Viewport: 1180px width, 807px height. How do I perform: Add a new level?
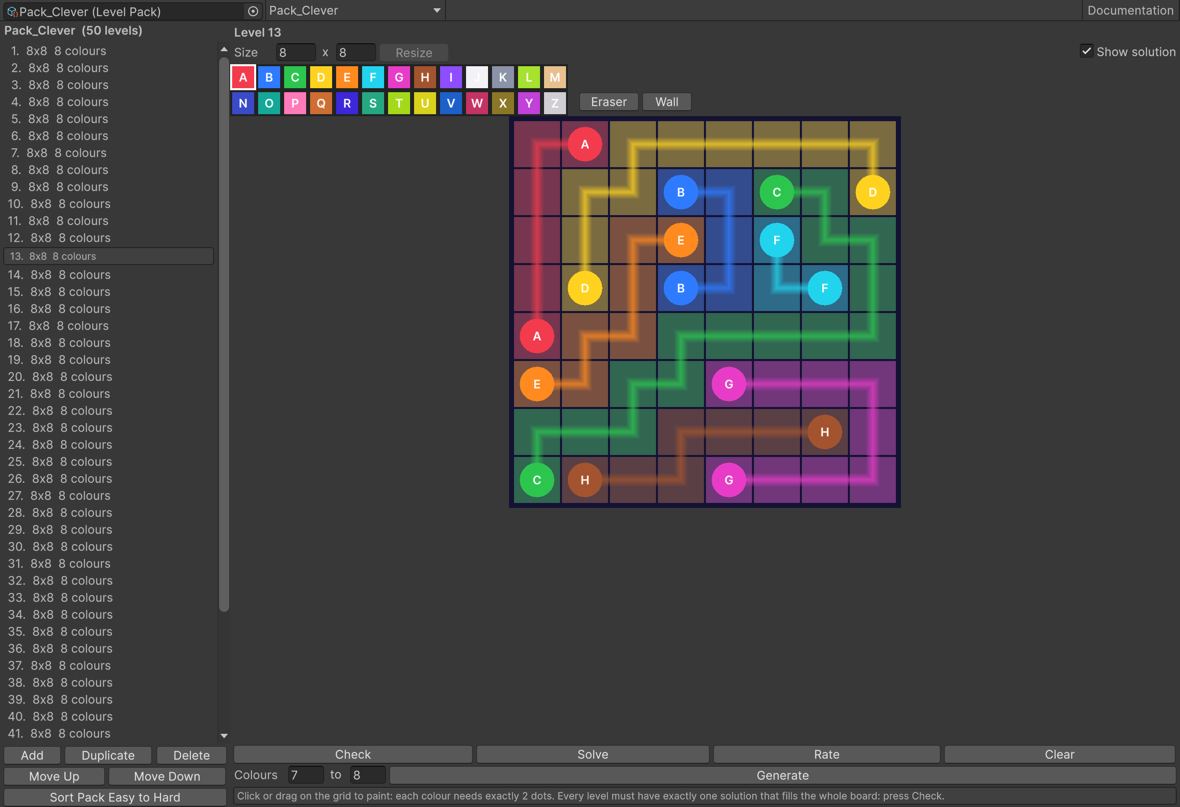click(32, 755)
